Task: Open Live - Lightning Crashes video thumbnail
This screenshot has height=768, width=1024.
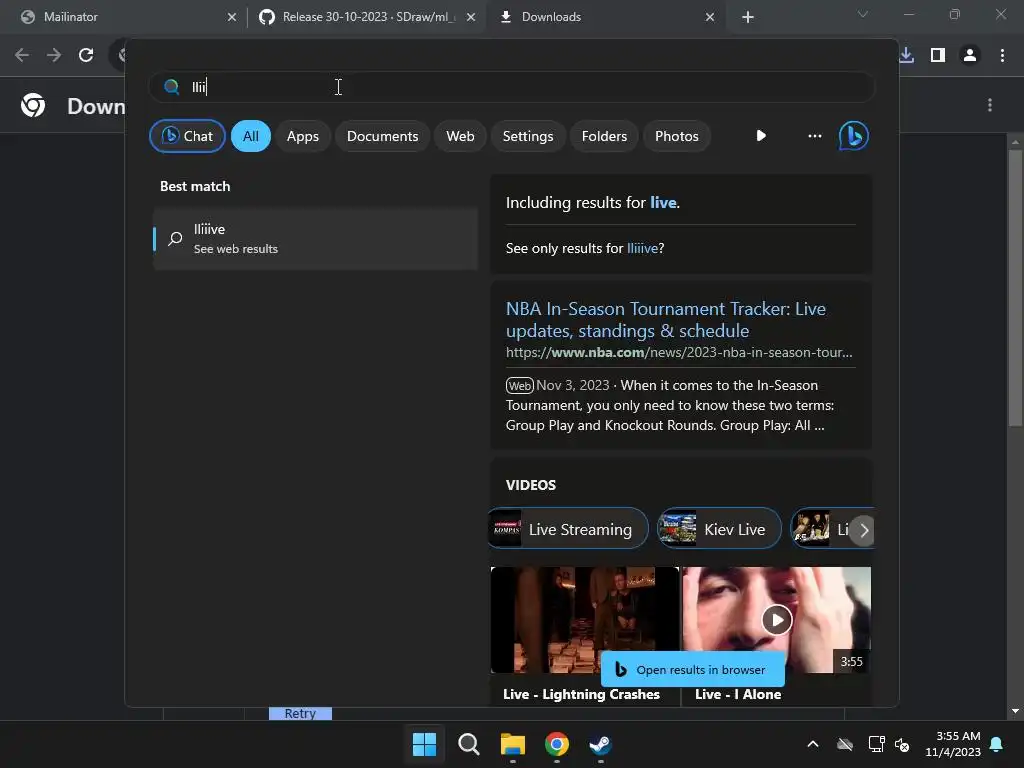Action: (584, 619)
